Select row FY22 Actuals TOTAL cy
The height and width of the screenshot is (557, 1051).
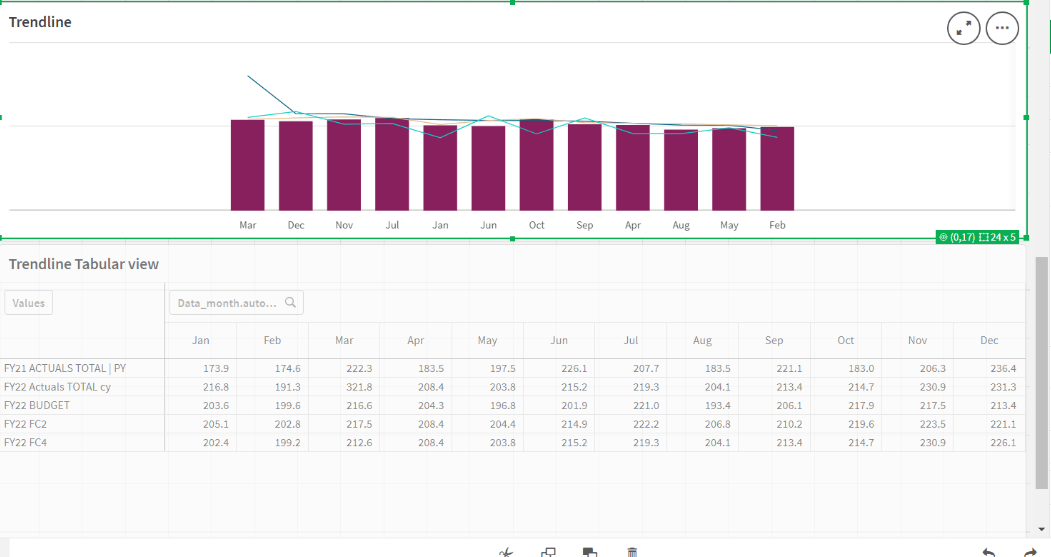click(58, 387)
